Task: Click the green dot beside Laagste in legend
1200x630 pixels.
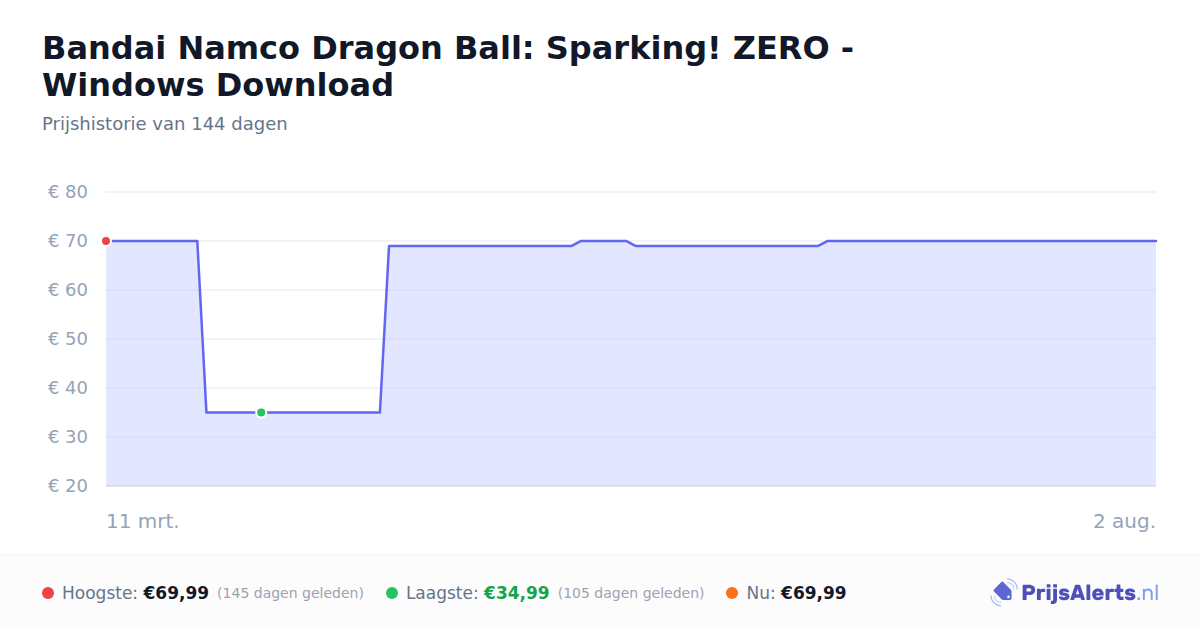Action: 392,593
